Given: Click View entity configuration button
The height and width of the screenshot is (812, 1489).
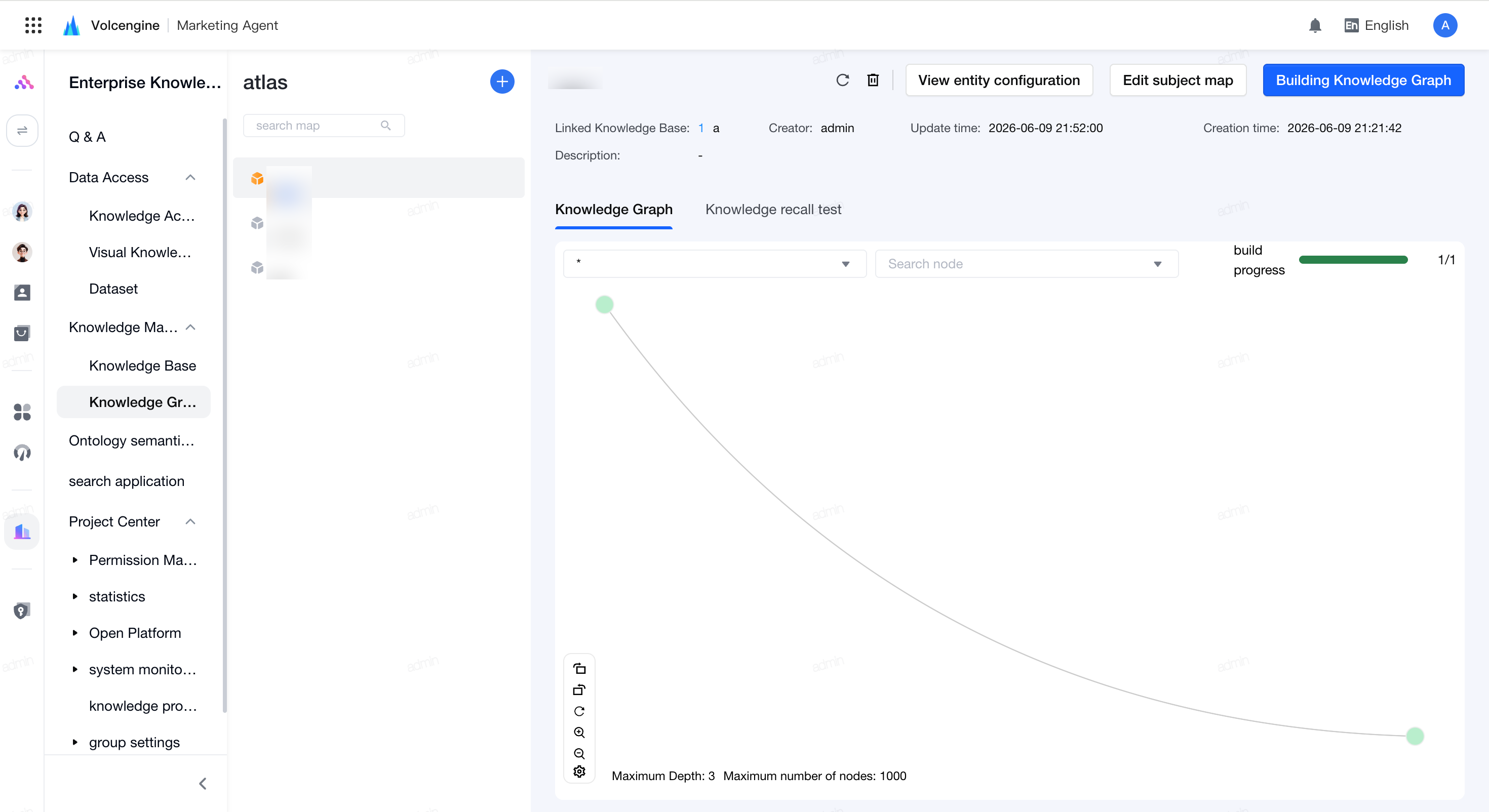Looking at the screenshot, I should [999, 80].
